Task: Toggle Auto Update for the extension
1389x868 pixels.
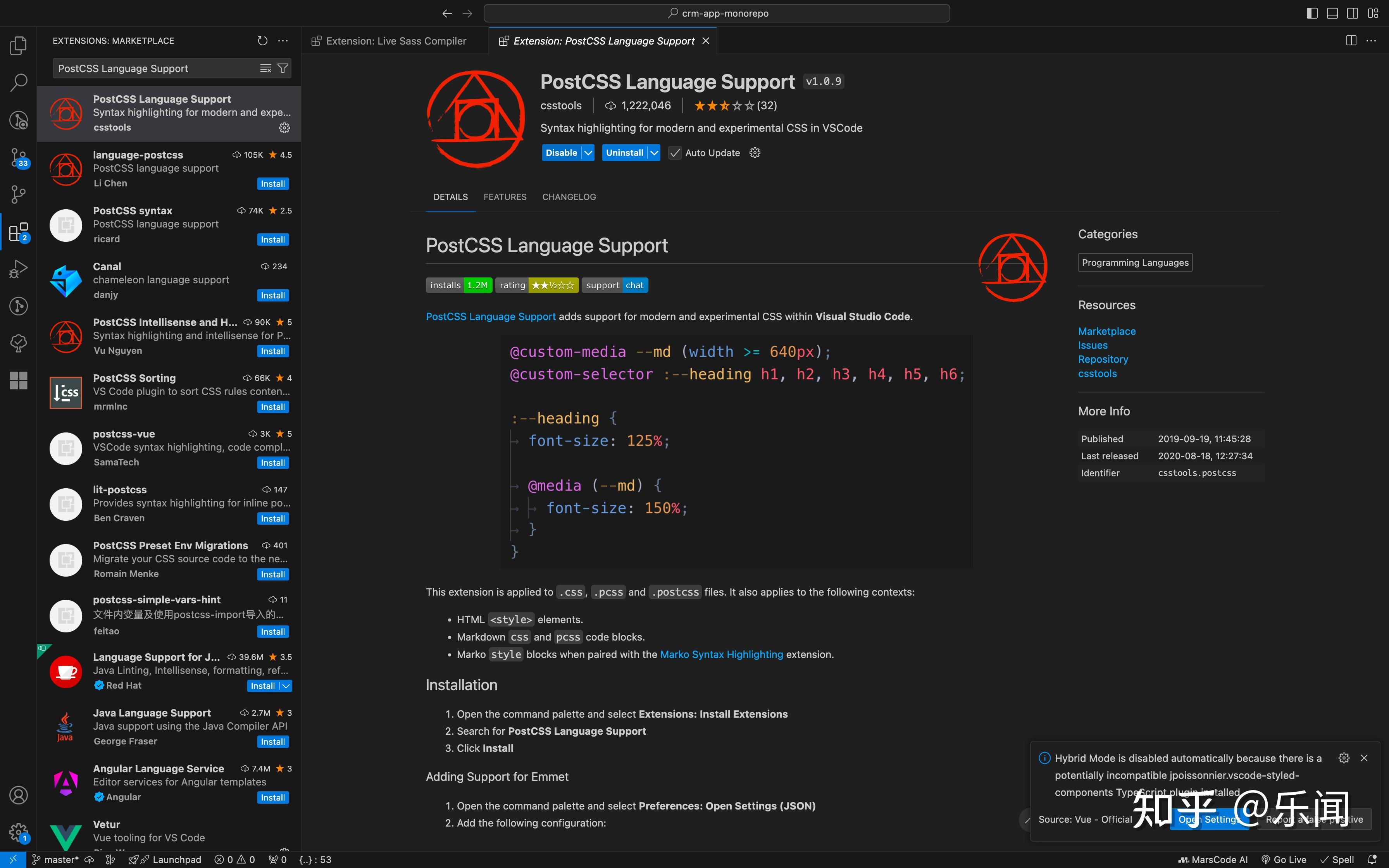Action: tap(675, 152)
